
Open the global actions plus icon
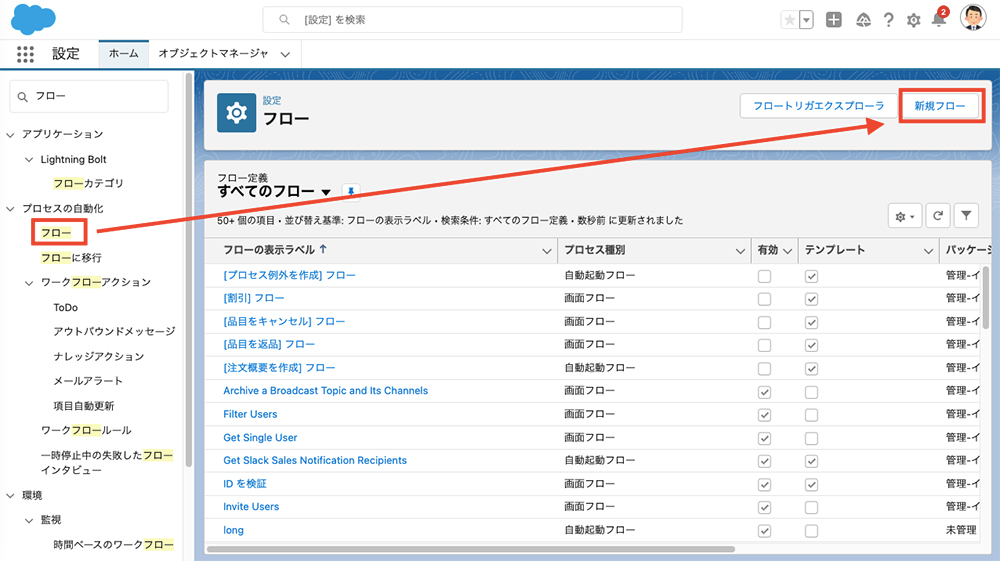834,20
